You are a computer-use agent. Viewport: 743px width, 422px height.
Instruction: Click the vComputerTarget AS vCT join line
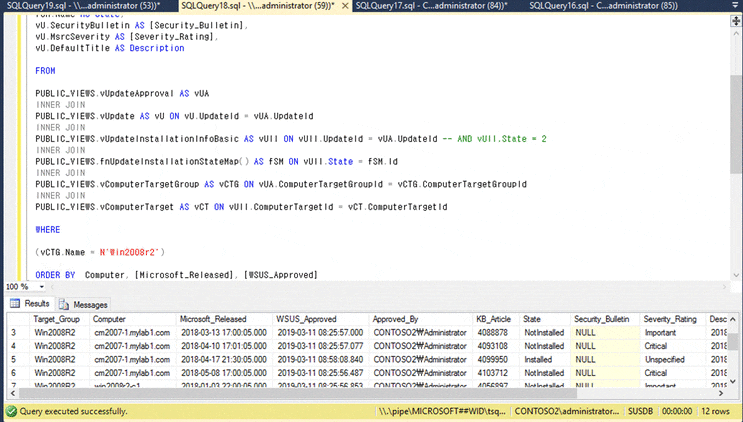tap(241, 207)
